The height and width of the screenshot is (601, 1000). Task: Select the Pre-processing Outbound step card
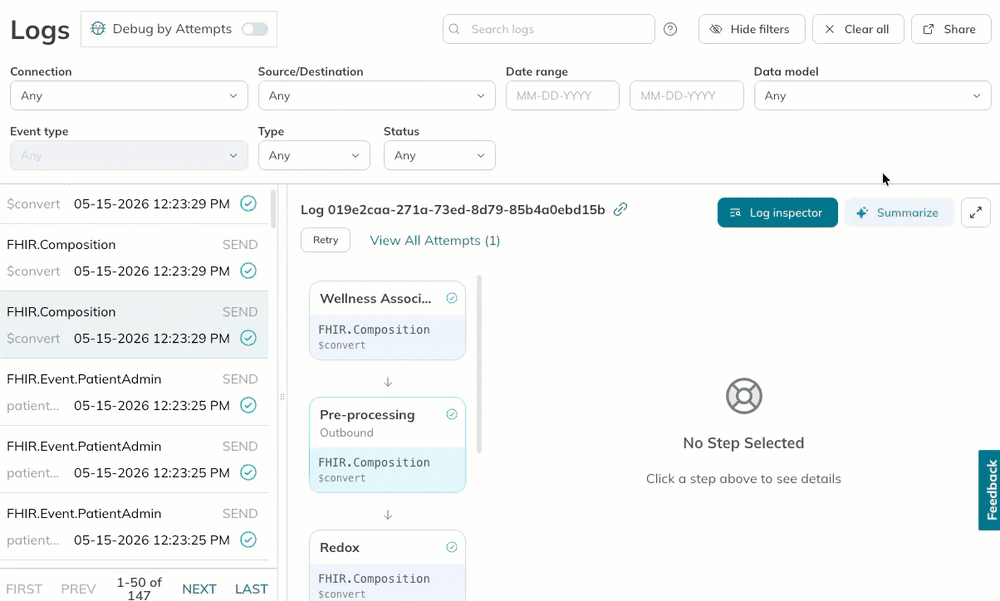click(x=387, y=445)
